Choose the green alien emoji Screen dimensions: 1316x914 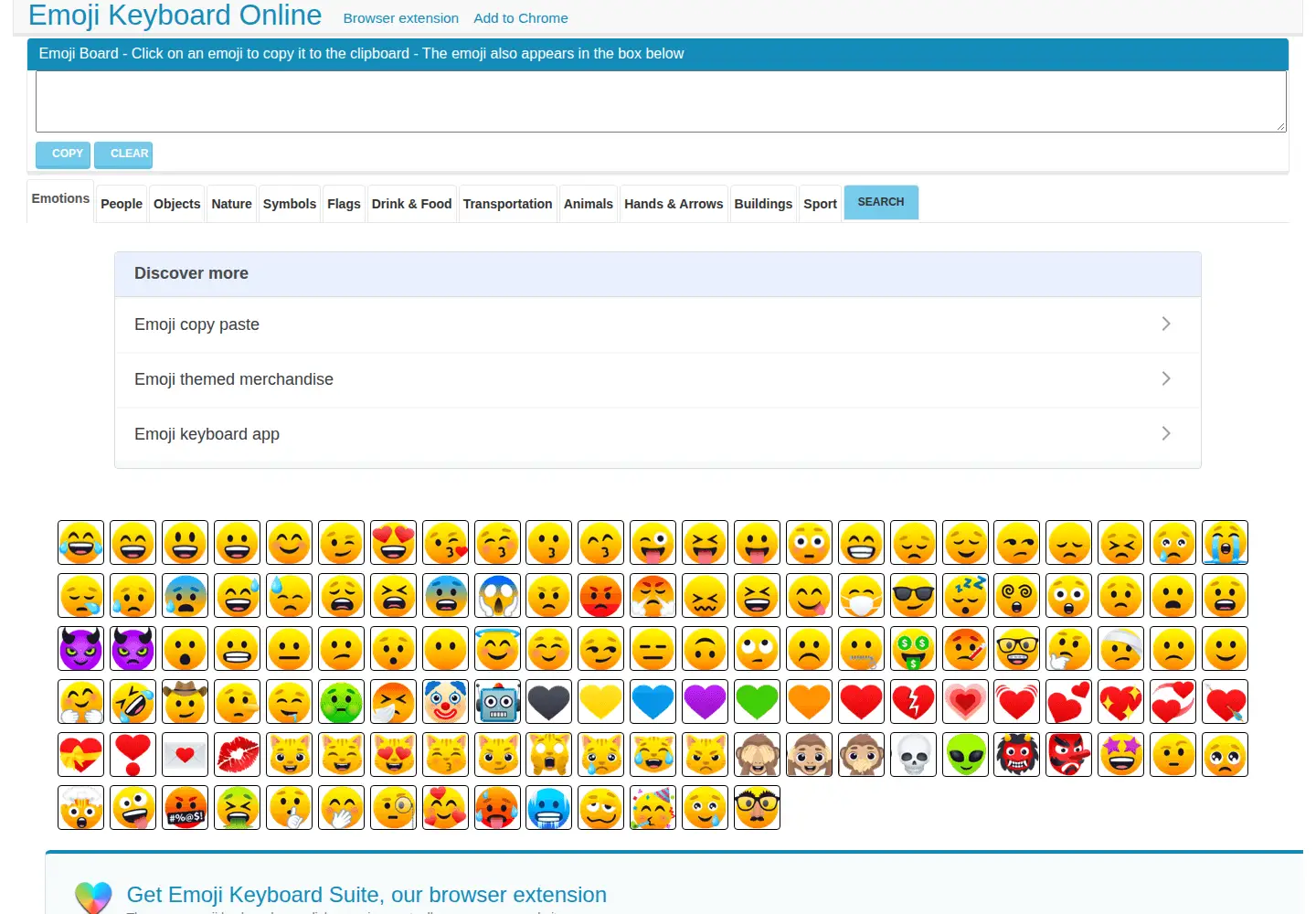pos(965,755)
